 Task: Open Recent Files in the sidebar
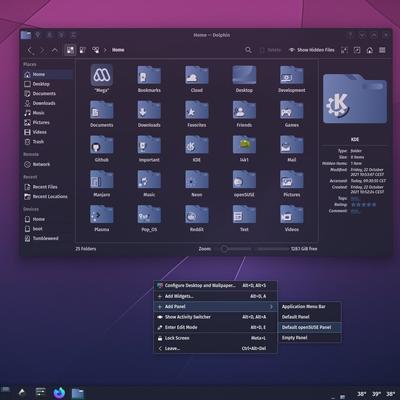point(48,187)
